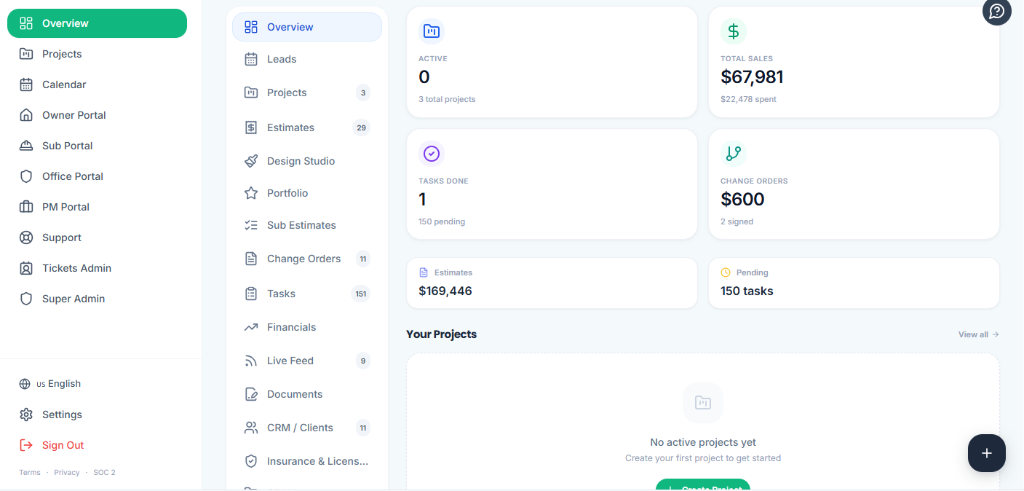Click the Support lifebuoy icon
This screenshot has height=491, width=1024.
coord(26,238)
